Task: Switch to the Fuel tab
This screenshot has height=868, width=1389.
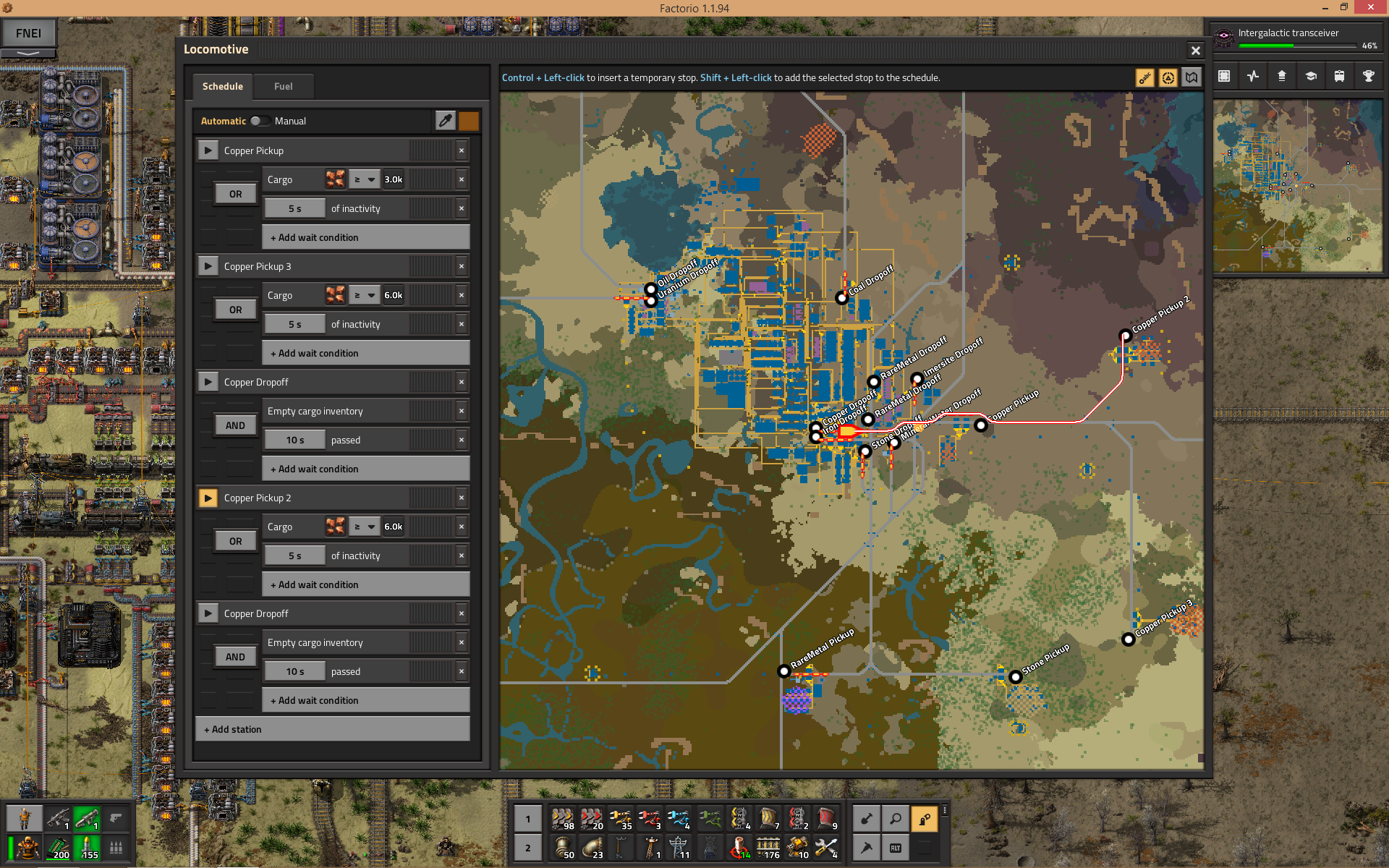Action: coord(284,86)
